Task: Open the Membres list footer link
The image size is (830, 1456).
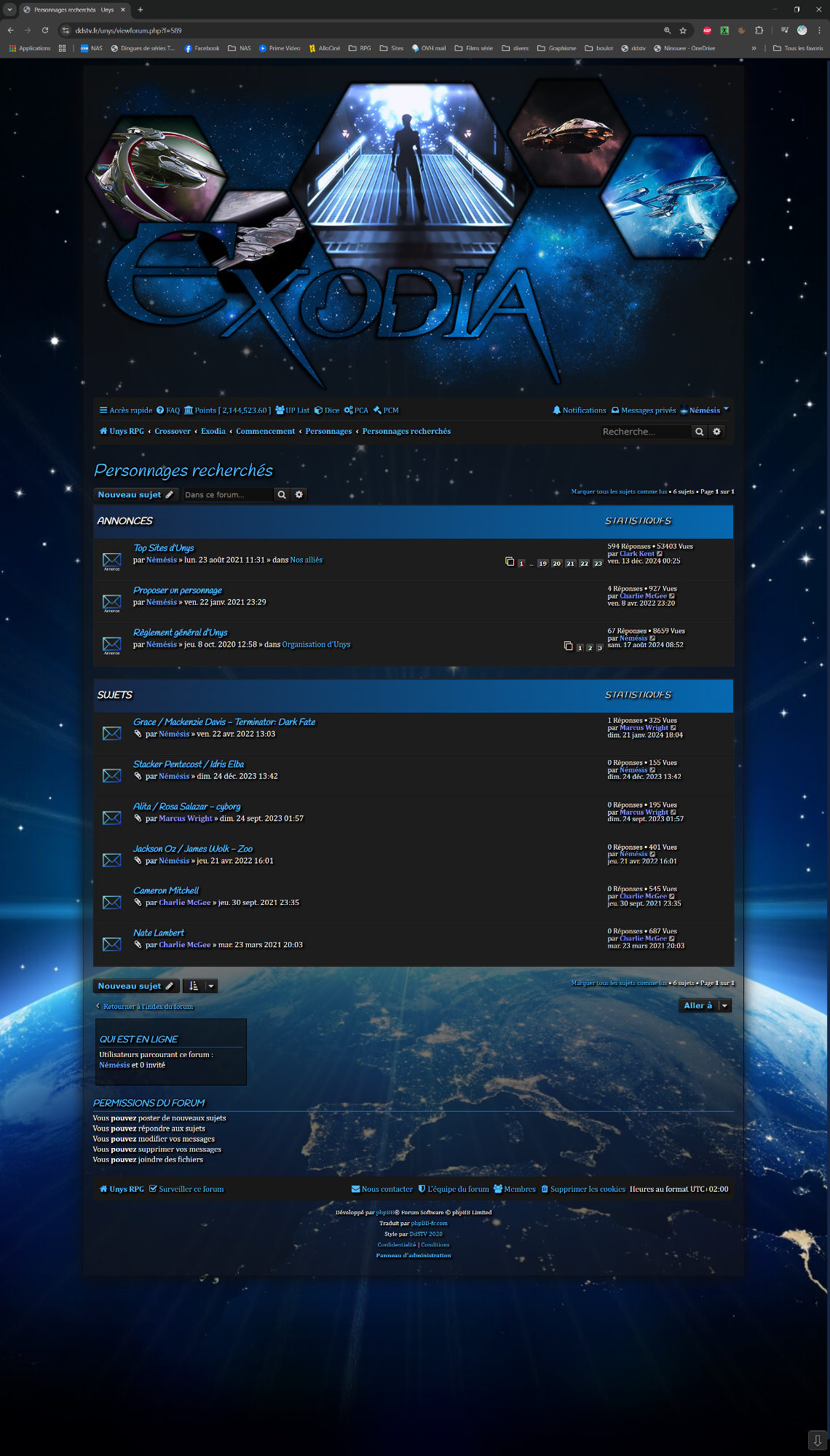Action: pyautogui.click(x=515, y=1190)
